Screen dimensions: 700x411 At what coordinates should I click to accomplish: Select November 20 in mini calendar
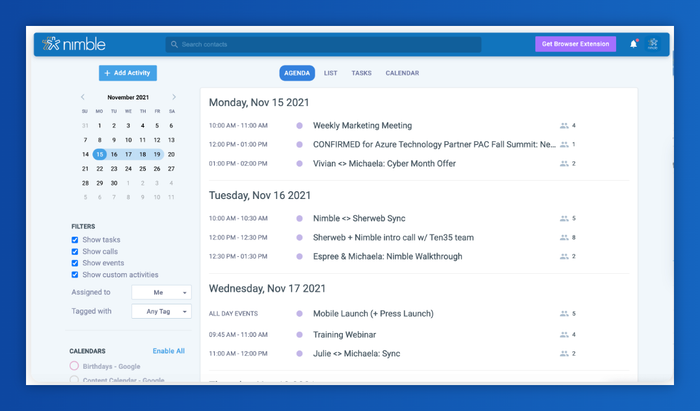[171, 154]
